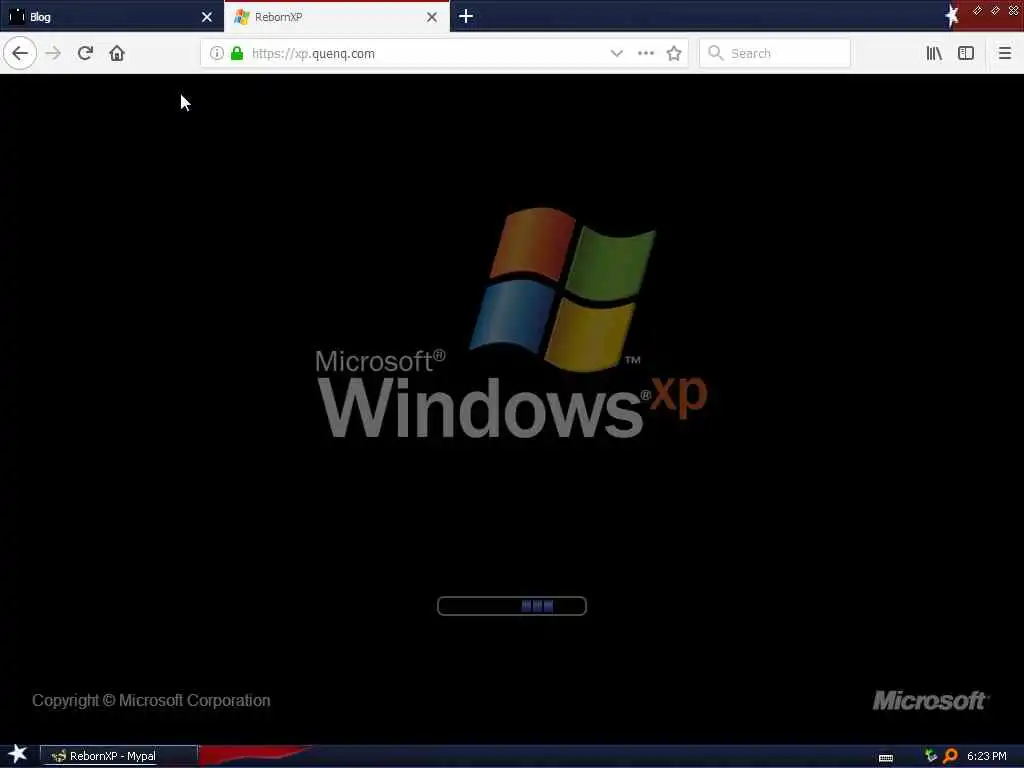The width and height of the screenshot is (1024, 768).
Task: Open the network connection tray icon
Action: pyautogui.click(x=931, y=756)
